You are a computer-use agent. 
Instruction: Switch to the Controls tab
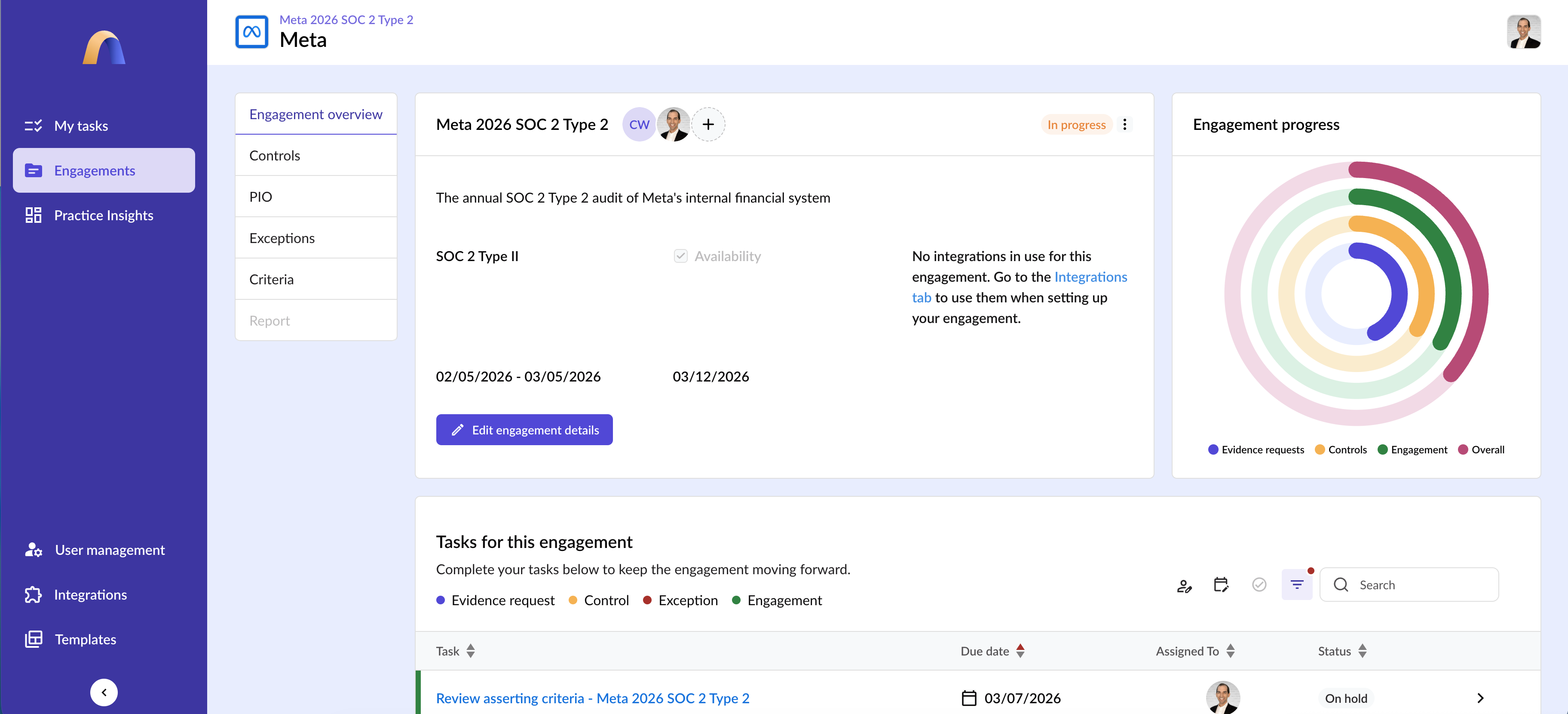[275, 156]
